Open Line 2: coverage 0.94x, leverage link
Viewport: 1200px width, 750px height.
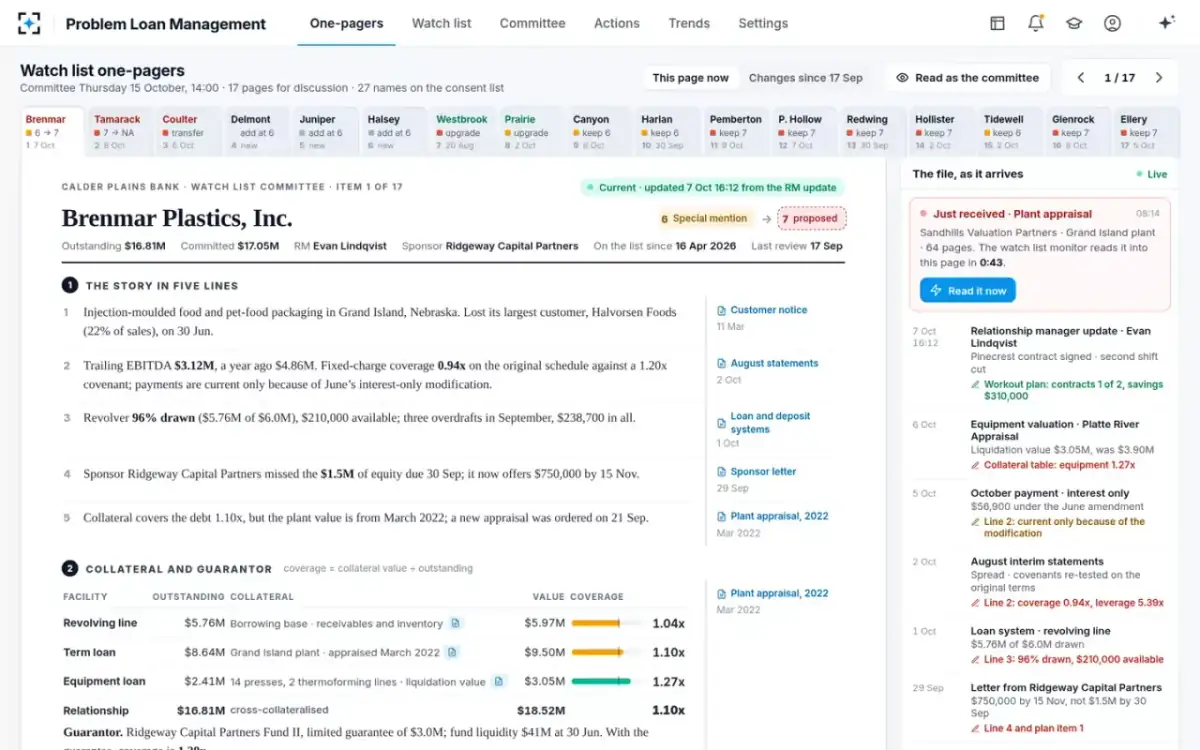tap(1067, 603)
